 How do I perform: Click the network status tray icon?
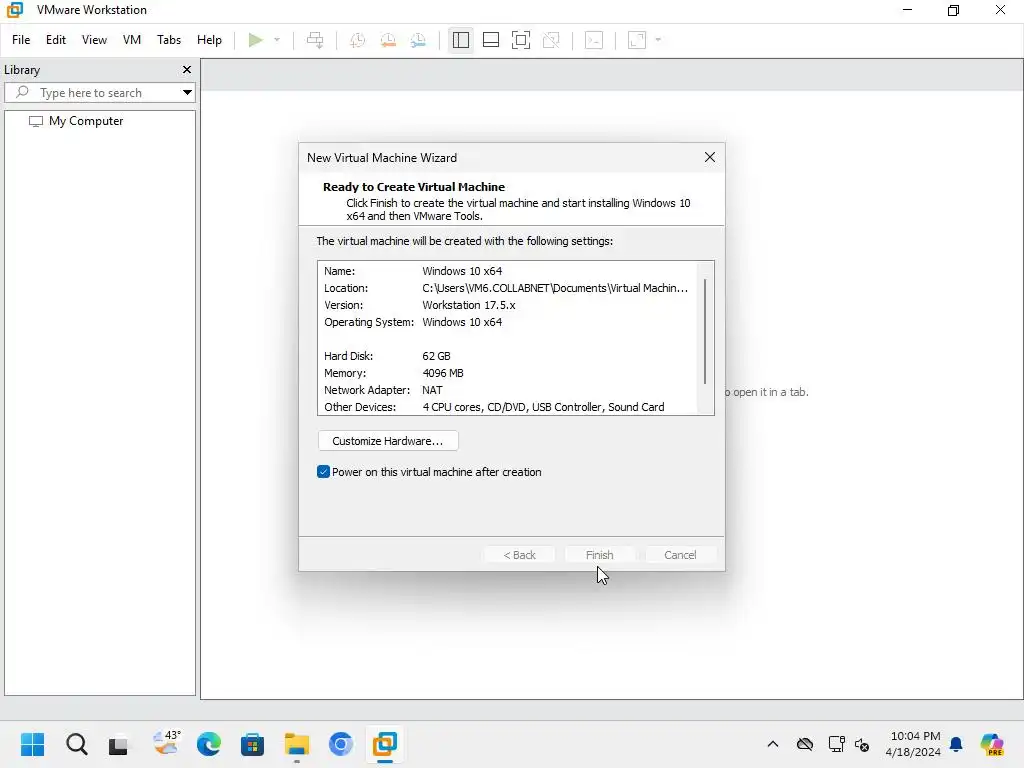[x=836, y=744]
